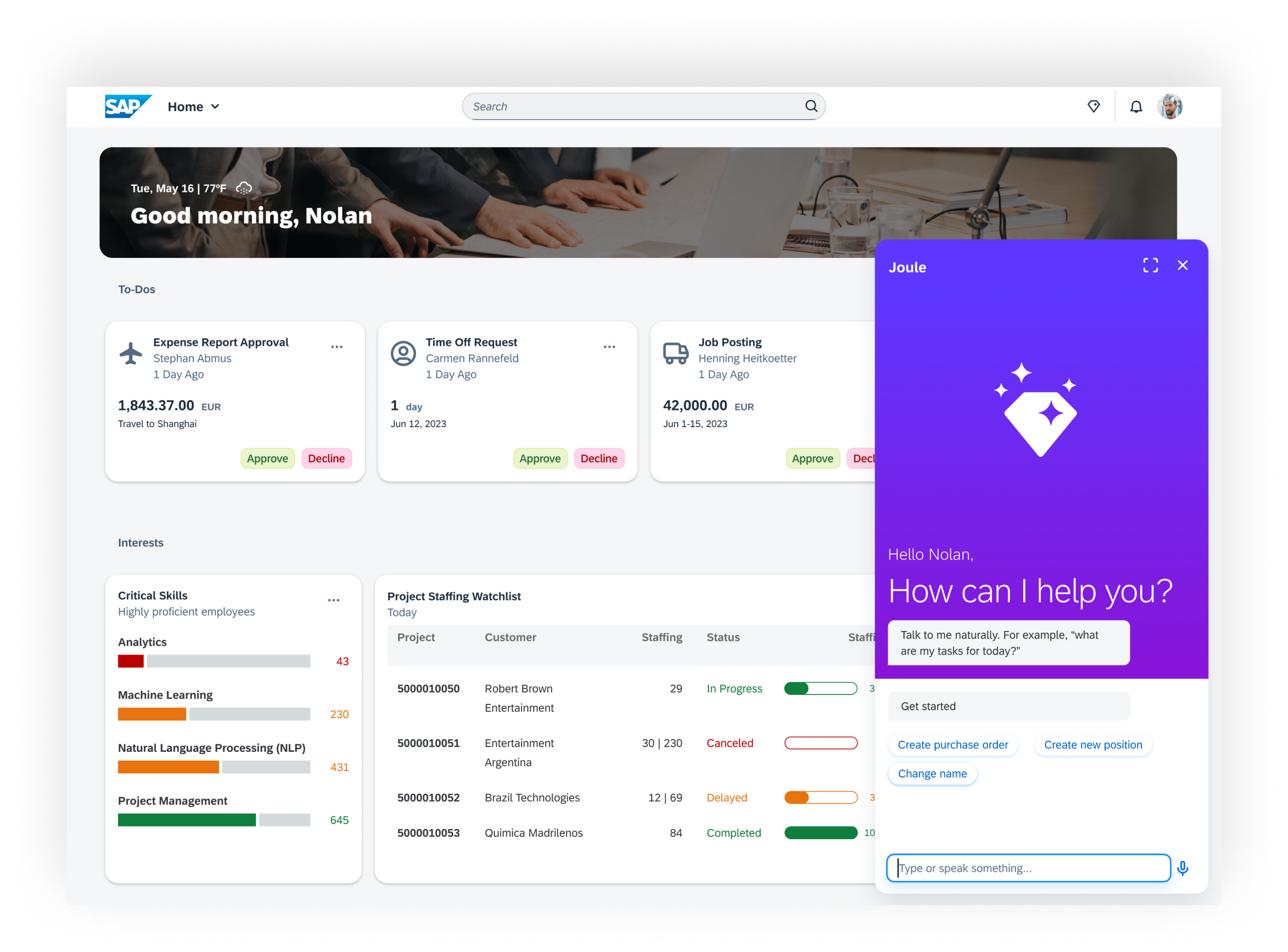
Task: Approve the Expense Report
Action: pyautogui.click(x=267, y=459)
